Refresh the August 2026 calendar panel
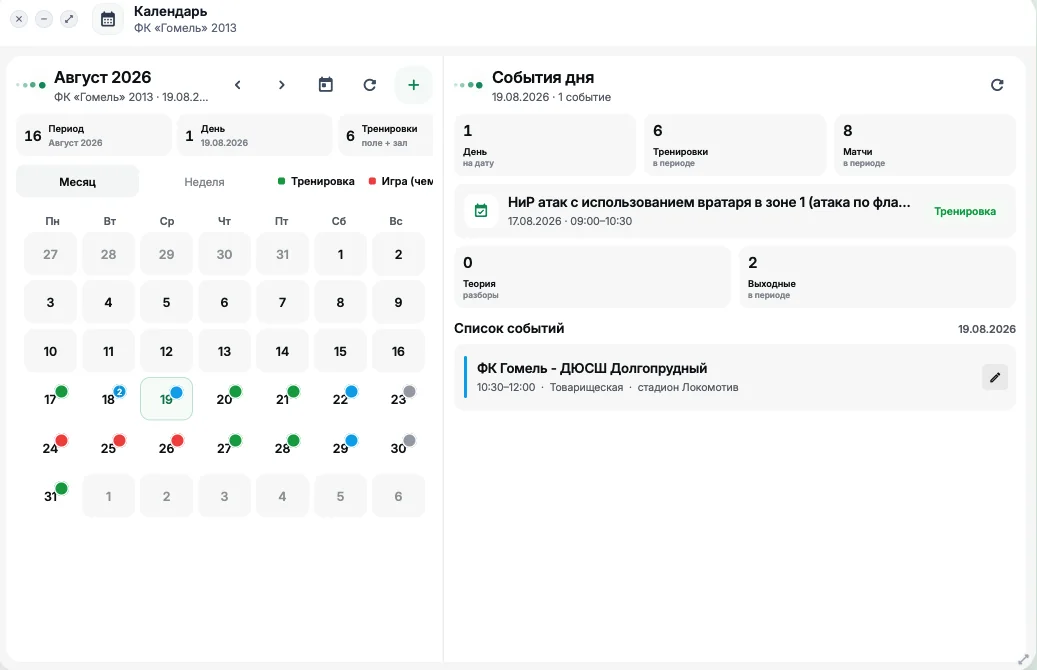This screenshot has height=670, width=1037. pyautogui.click(x=370, y=85)
